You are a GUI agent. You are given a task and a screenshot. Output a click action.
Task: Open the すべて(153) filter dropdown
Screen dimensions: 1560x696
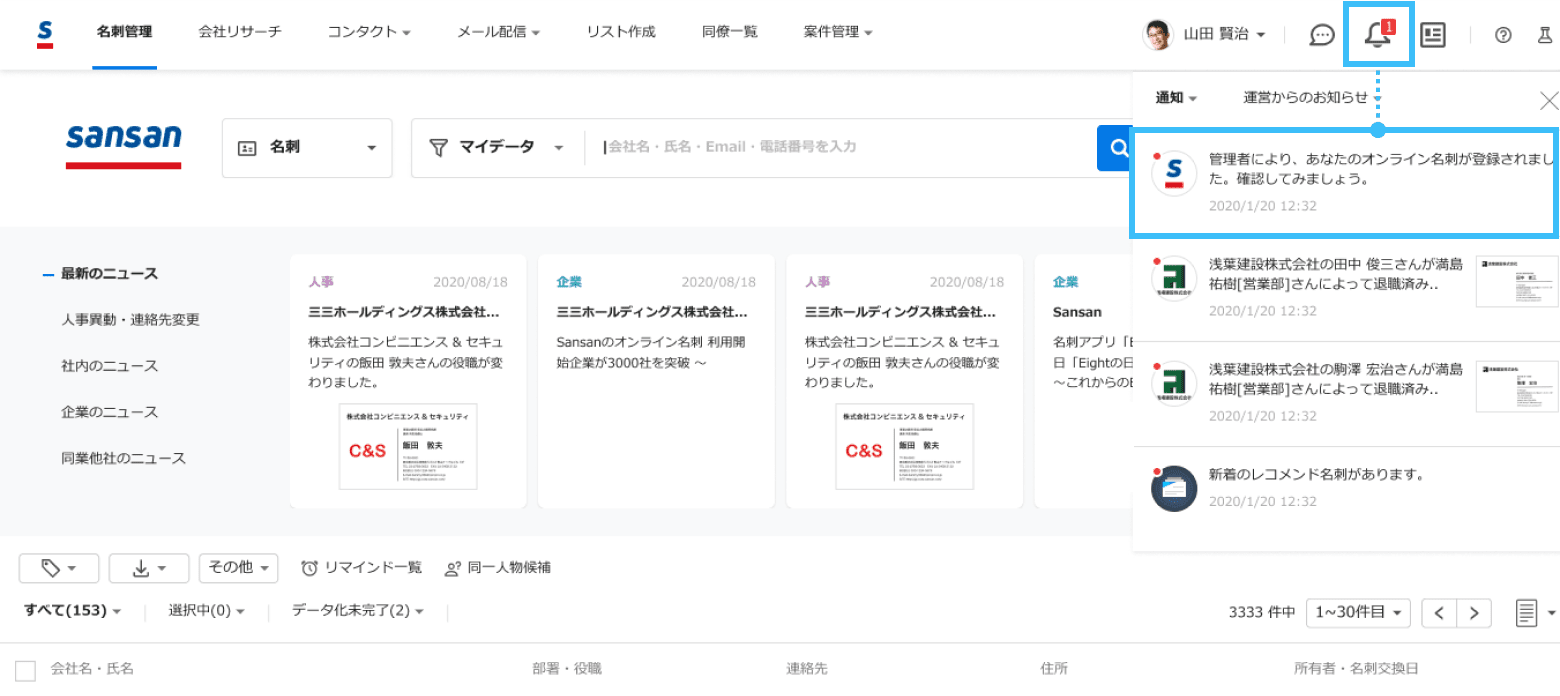(x=73, y=611)
